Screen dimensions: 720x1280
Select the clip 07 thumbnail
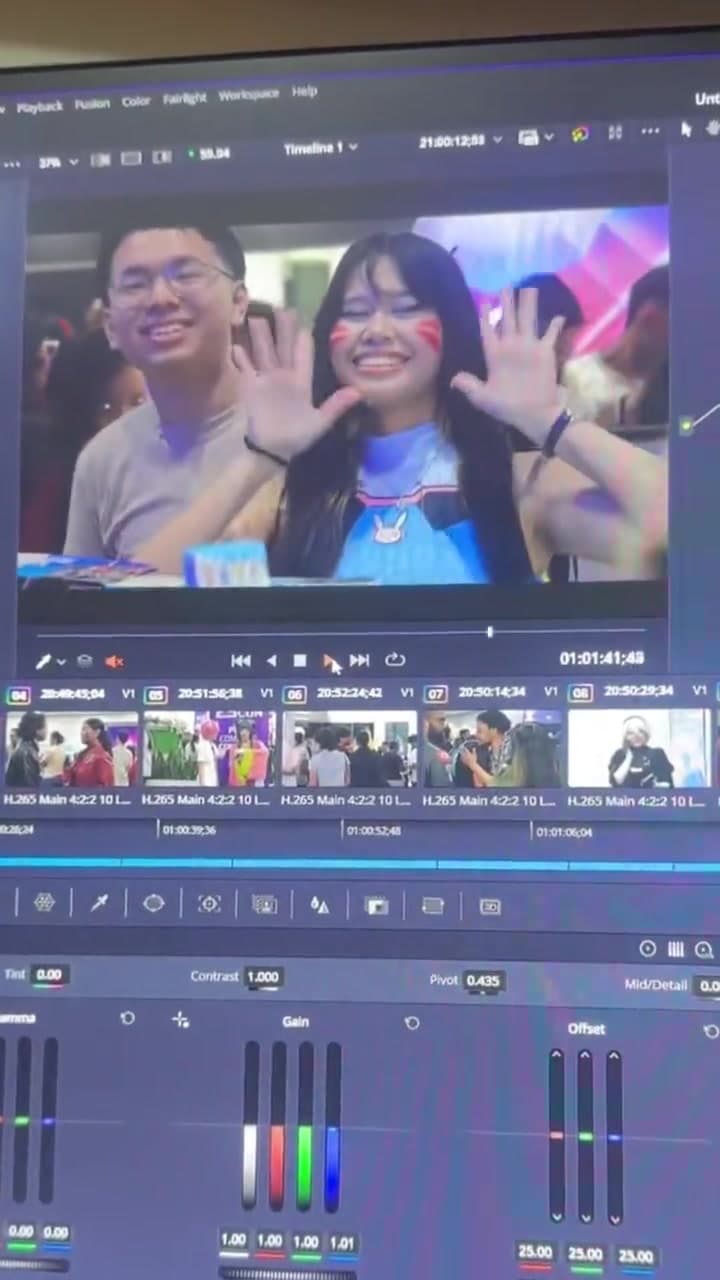tap(492, 749)
